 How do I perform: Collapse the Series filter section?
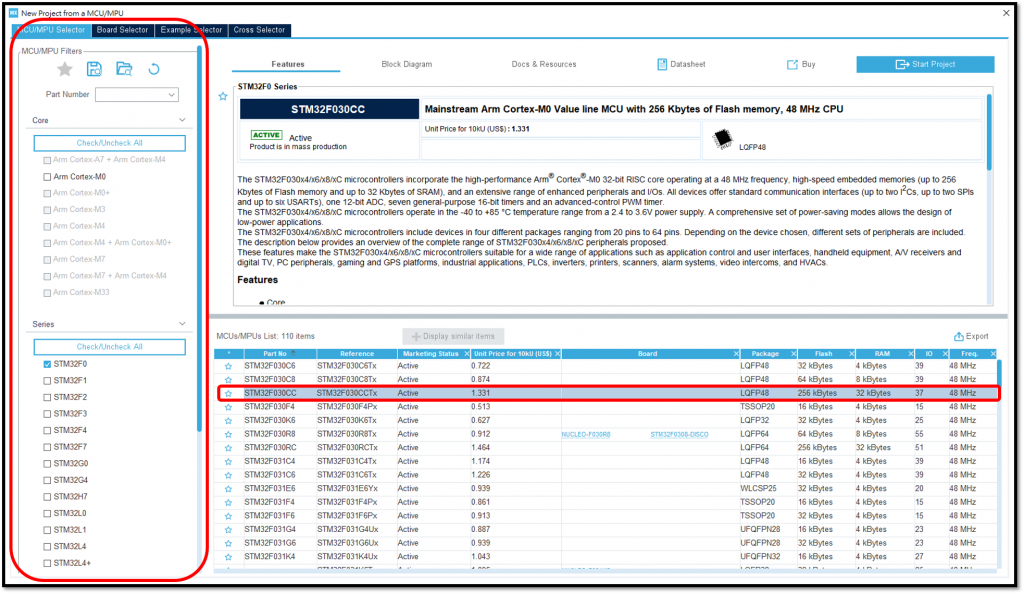[x=182, y=324]
